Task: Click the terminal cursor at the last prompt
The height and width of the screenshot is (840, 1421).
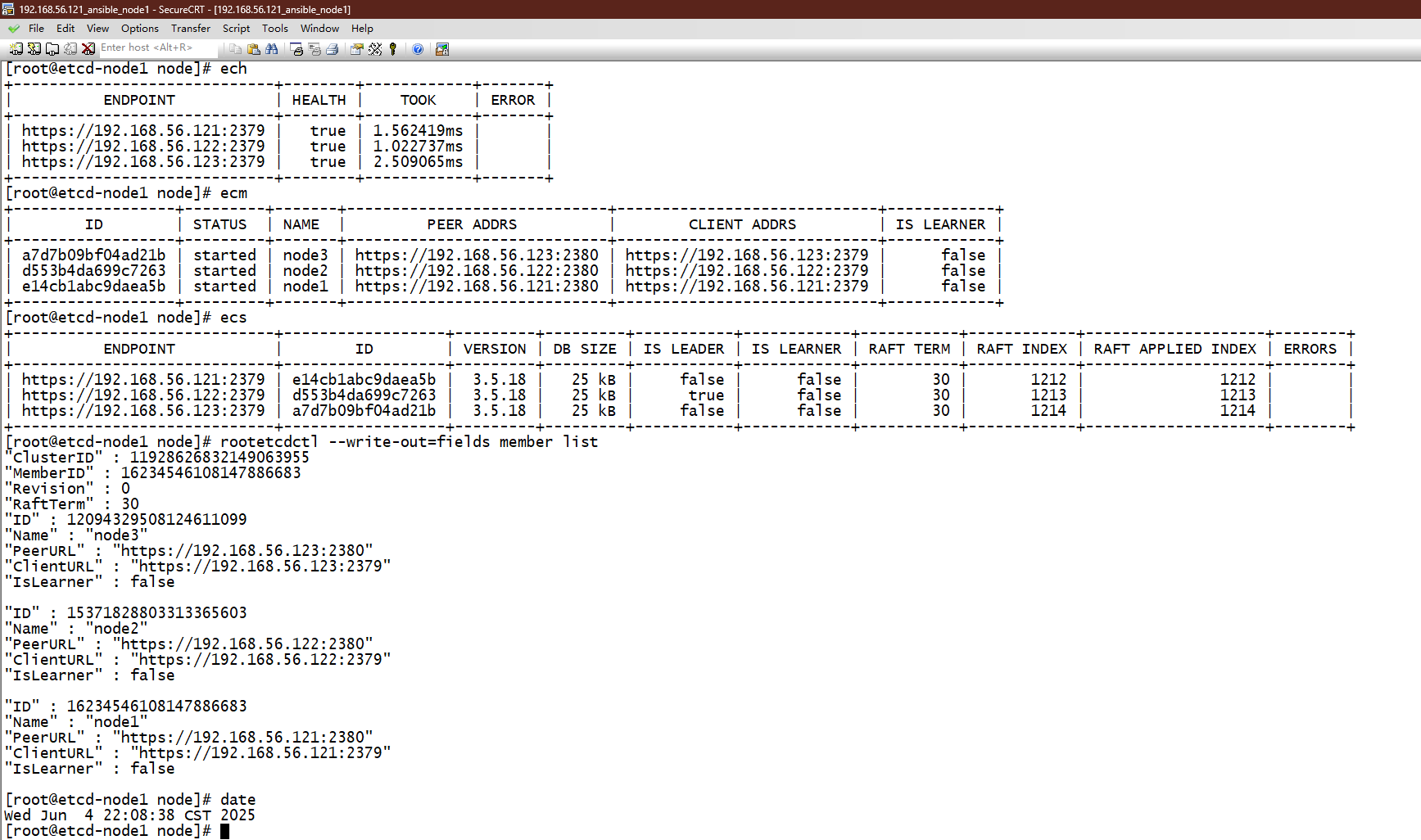Action: tap(224, 831)
